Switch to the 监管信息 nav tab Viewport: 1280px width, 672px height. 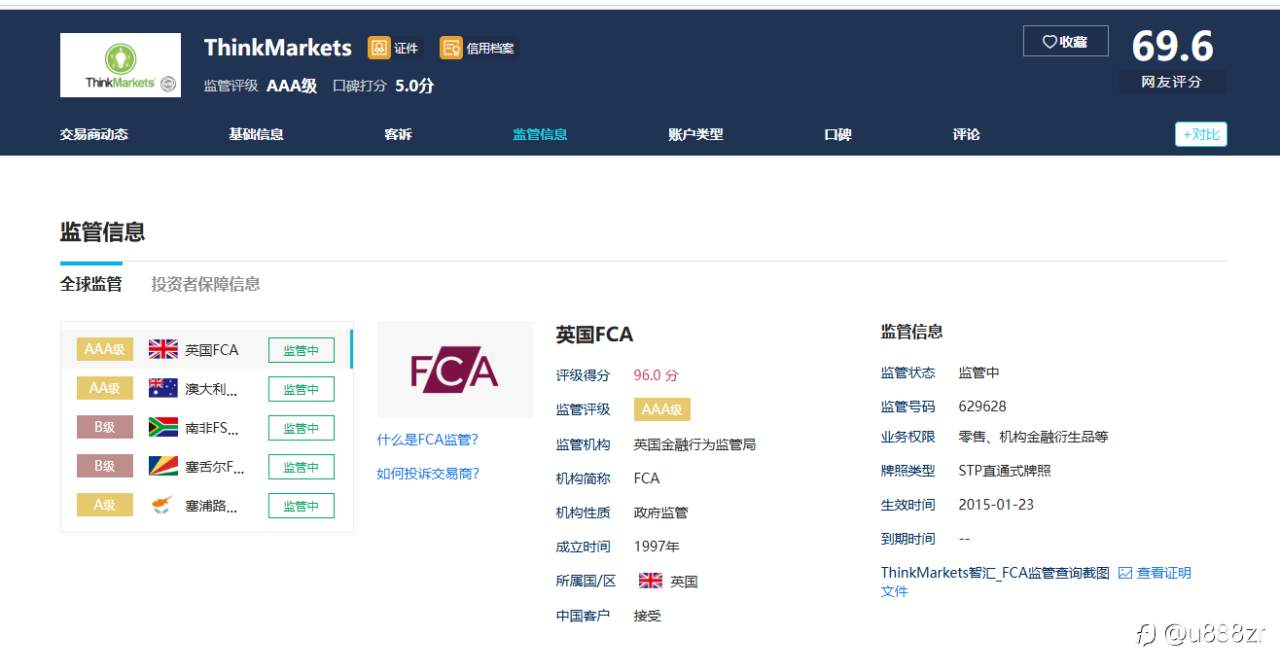[x=540, y=134]
